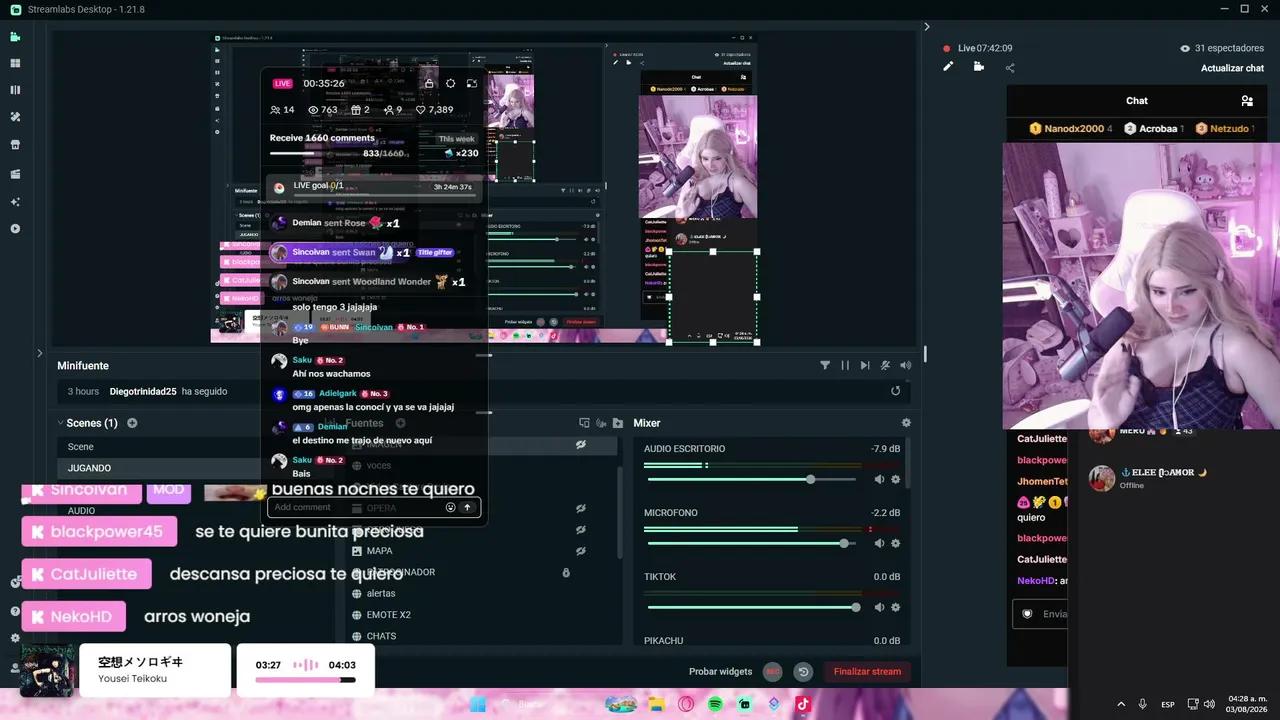Click the song progress bar in music widget
The image size is (1280, 720).
pos(305,680)
